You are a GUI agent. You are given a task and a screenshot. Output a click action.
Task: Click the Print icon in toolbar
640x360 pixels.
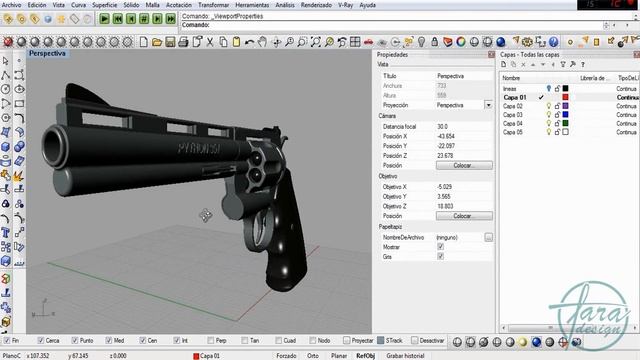coord(183,42)
